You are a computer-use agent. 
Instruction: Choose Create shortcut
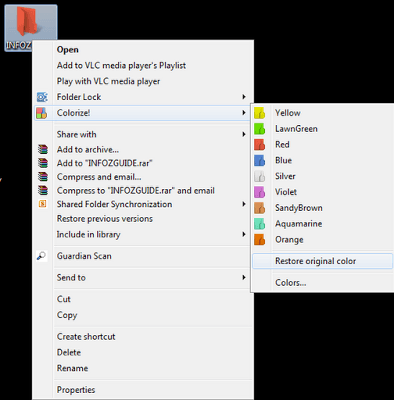pos(86,337)
